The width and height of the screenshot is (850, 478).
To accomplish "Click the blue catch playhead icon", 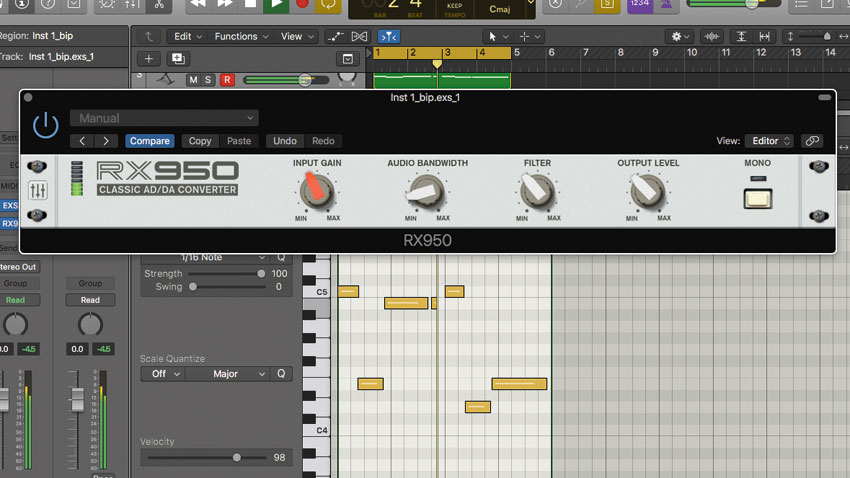I will pos(389,37).
